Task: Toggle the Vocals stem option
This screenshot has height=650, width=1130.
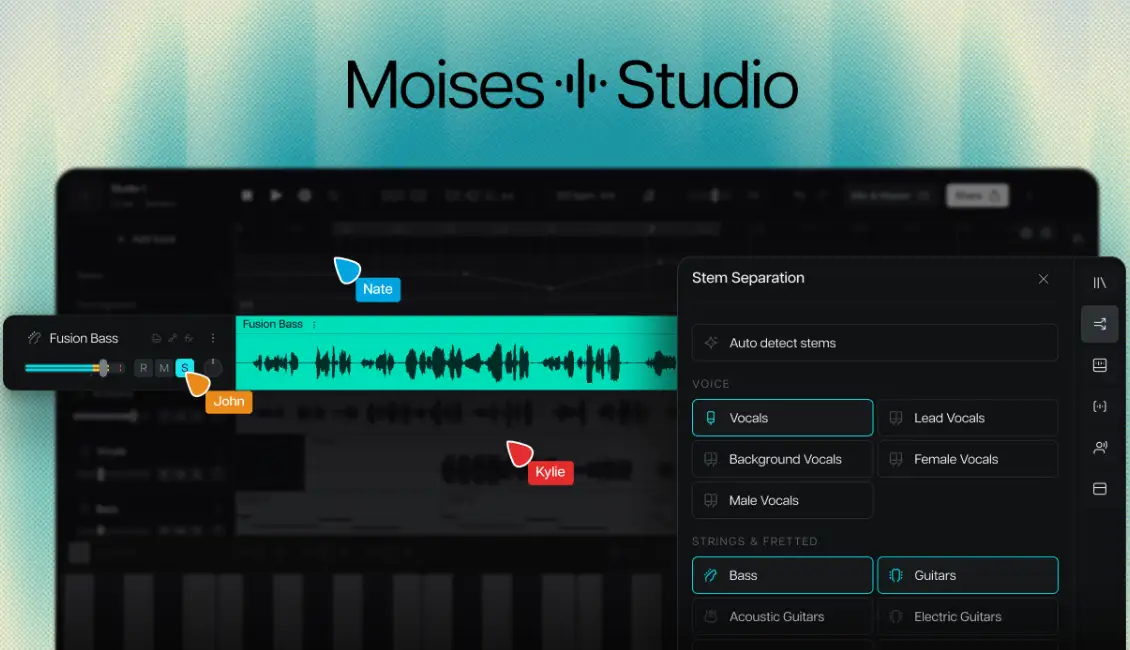Action: click(782, 418)
